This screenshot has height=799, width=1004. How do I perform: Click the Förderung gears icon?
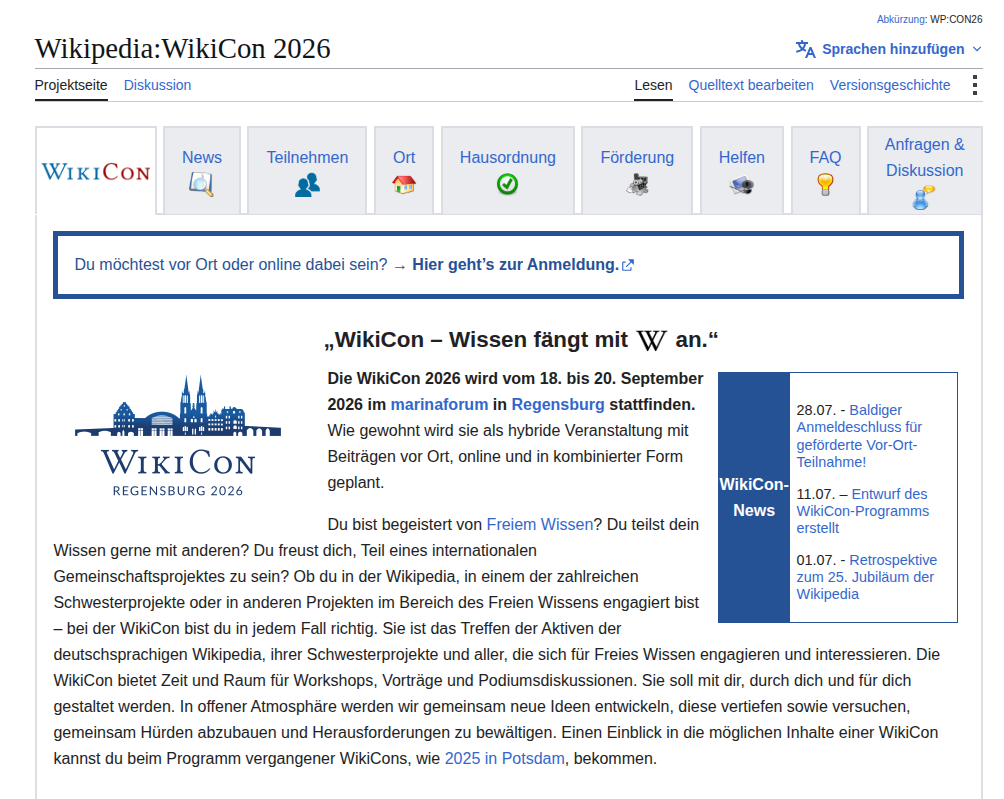point(637,185)
